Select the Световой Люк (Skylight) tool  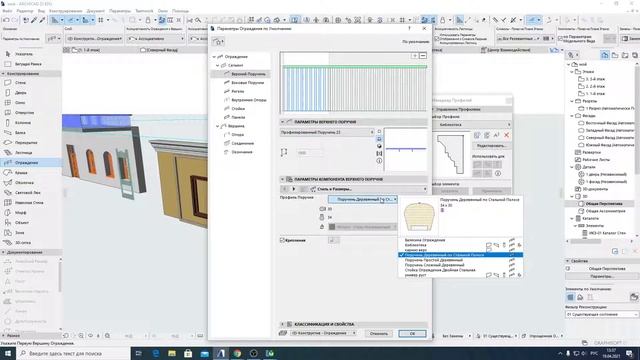click(28, 193)
